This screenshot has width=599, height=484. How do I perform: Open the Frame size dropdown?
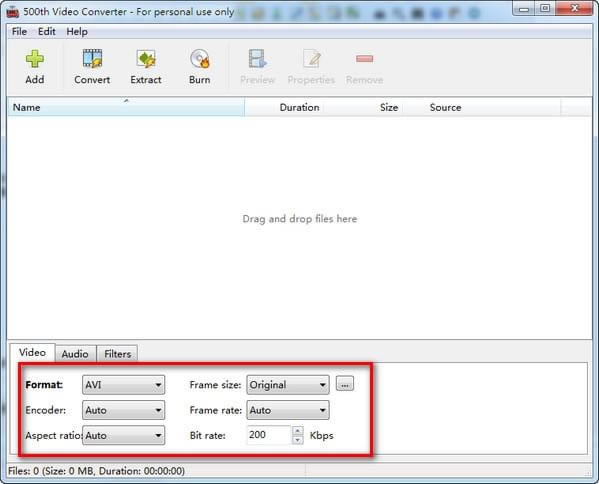288,385
